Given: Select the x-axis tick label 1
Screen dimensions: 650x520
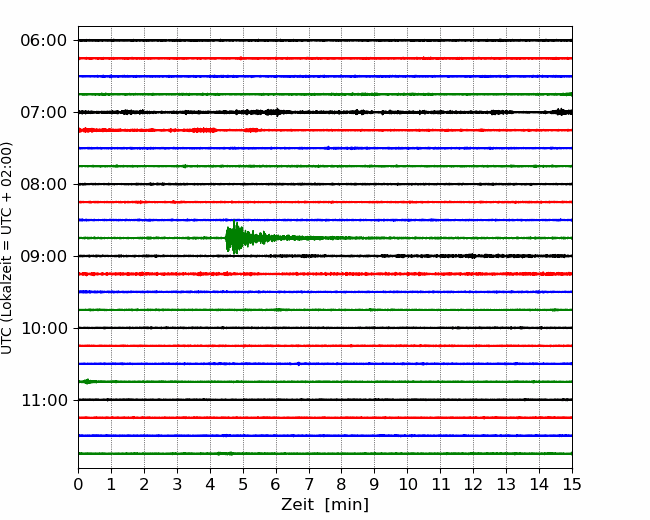Looking at the screenshot, I should (111, 484).
